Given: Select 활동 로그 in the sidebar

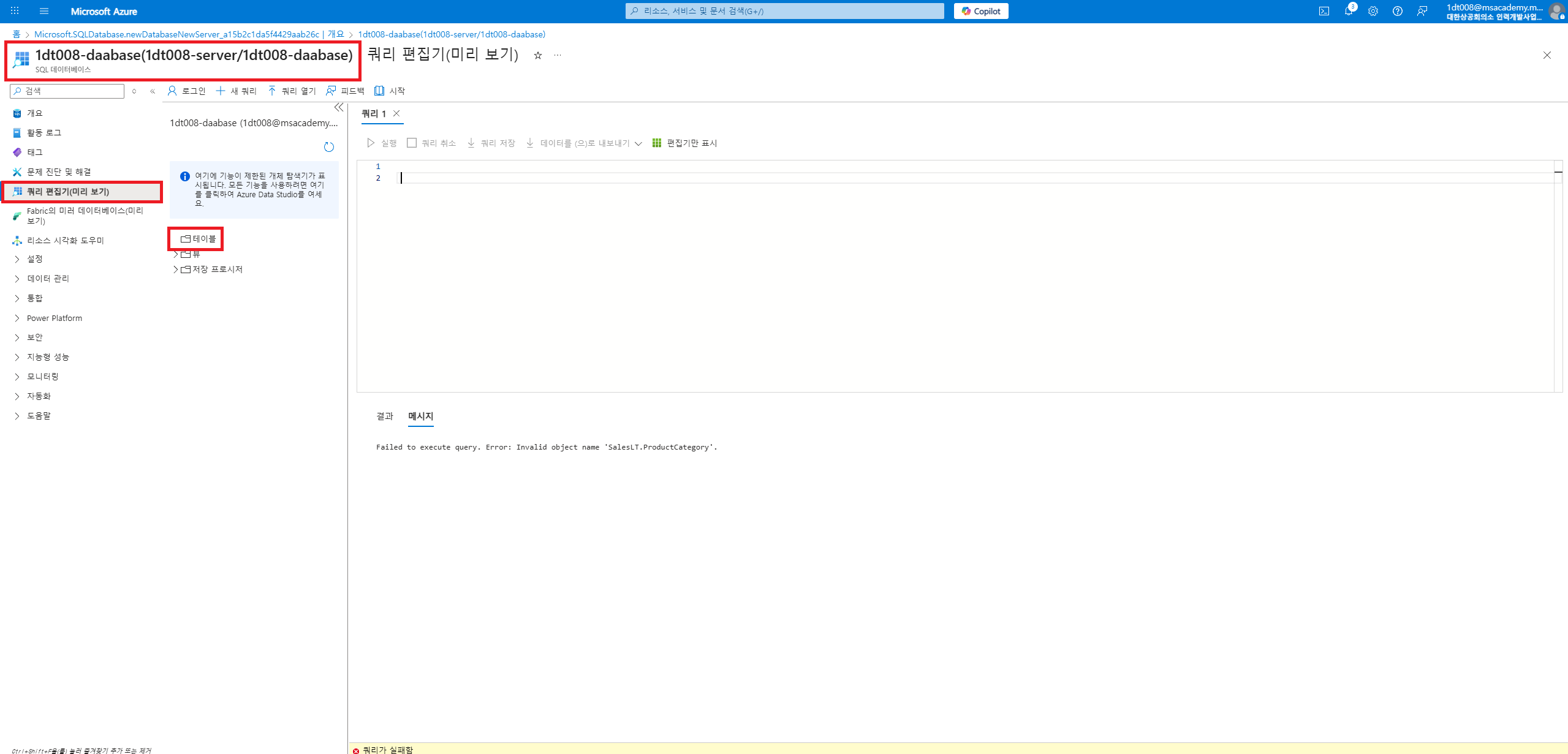Looking at the screenshot, I should point(44,133).
